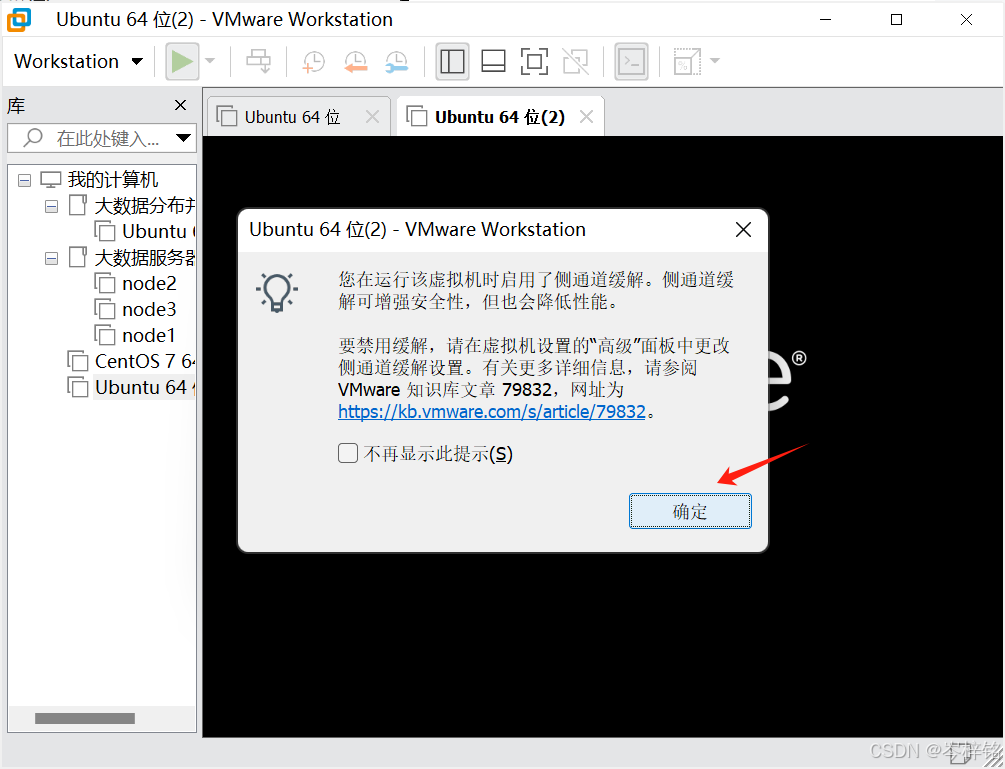Toggle the thumbnail bar view icon
1005x769 pixels.
point(494,62)
